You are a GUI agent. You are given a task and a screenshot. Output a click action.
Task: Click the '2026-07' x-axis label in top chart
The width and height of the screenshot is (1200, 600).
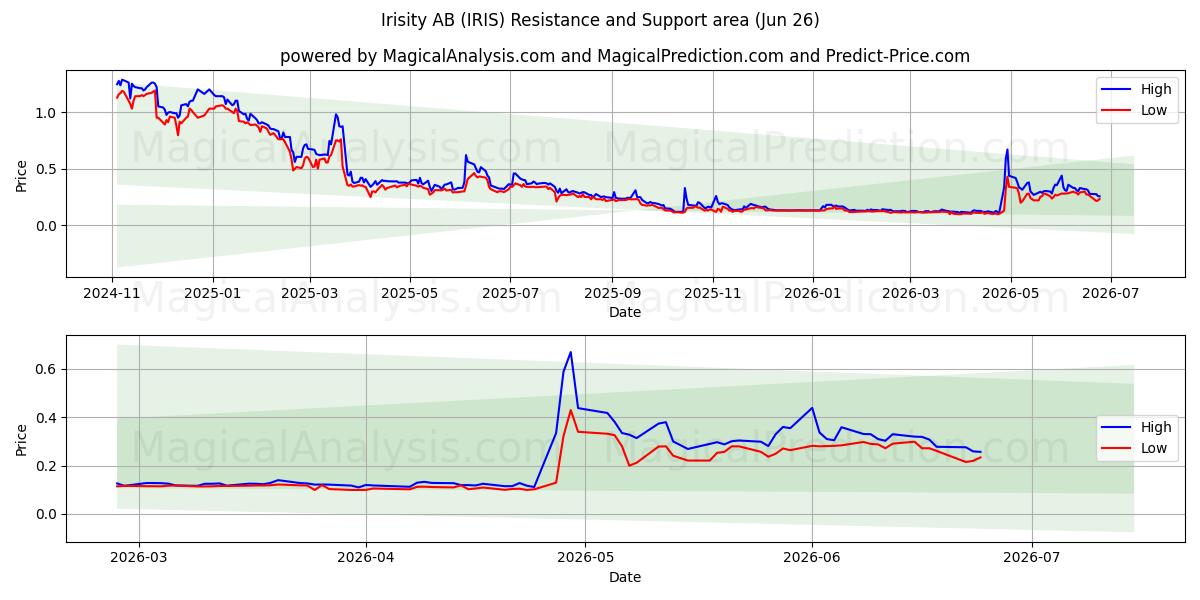coord(1110,295)
